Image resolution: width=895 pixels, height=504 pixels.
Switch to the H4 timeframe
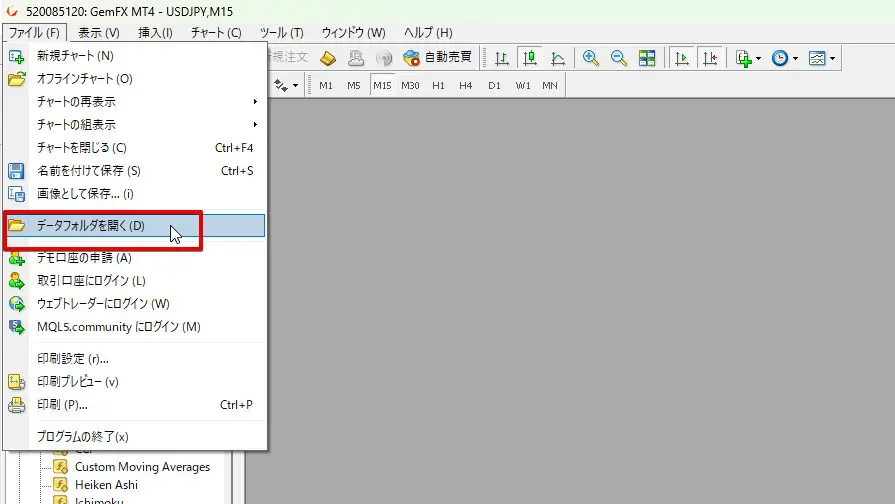pos(466,86)
